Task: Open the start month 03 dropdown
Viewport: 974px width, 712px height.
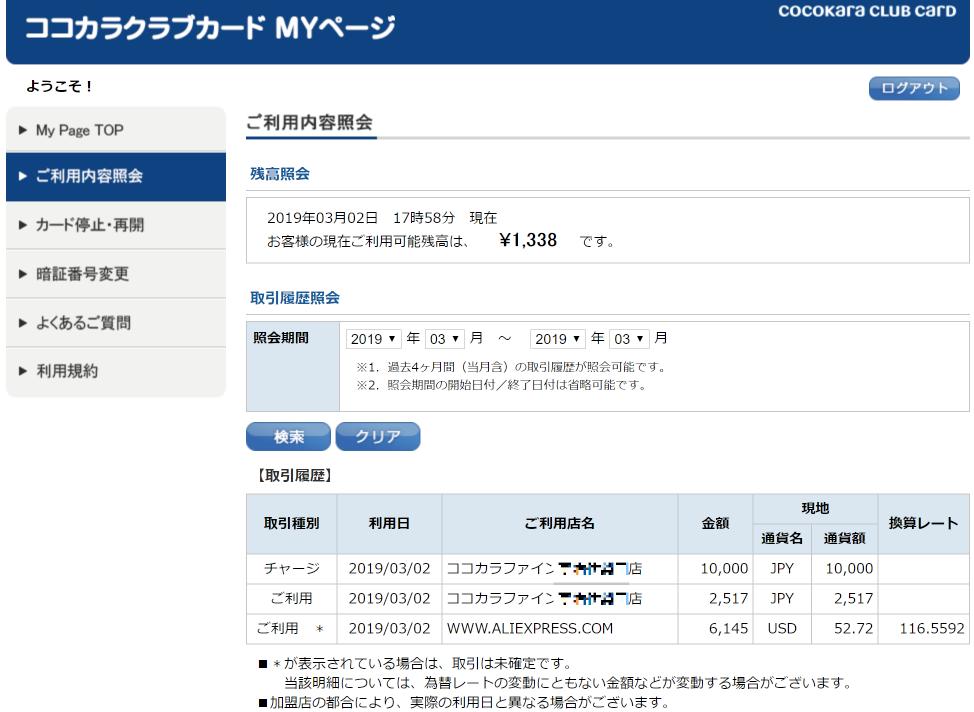Action: (445, 339)
